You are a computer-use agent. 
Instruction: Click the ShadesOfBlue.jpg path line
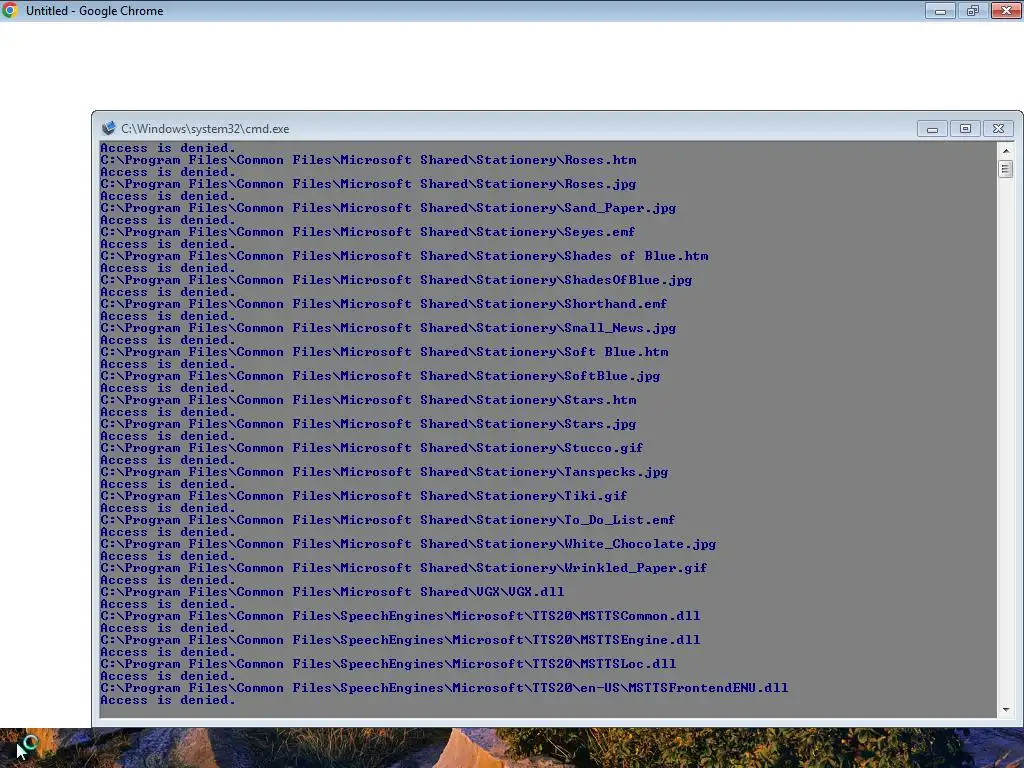point(396,280)
